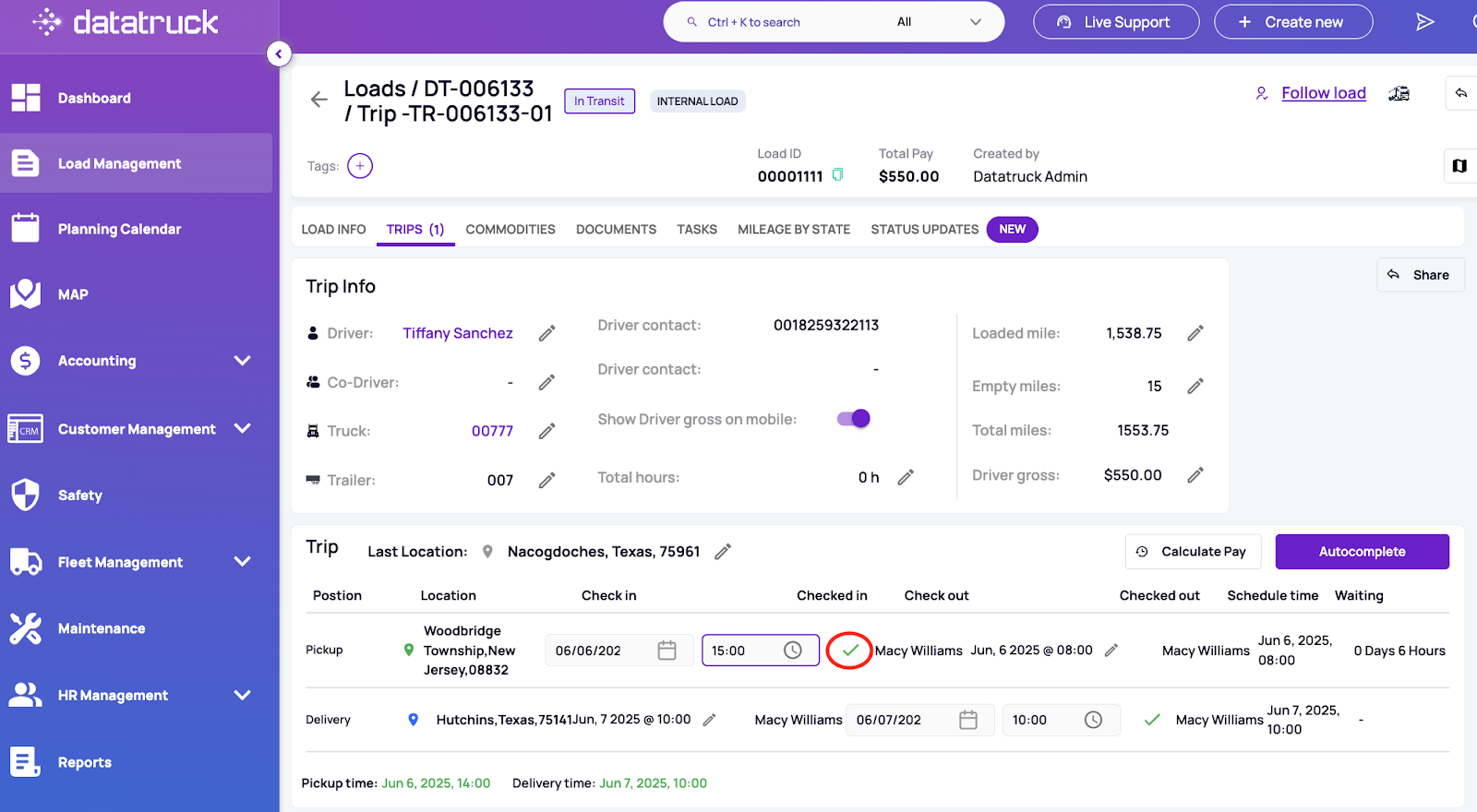Open the Safety shield icon

pyautogui.click(x=25, y=495)
